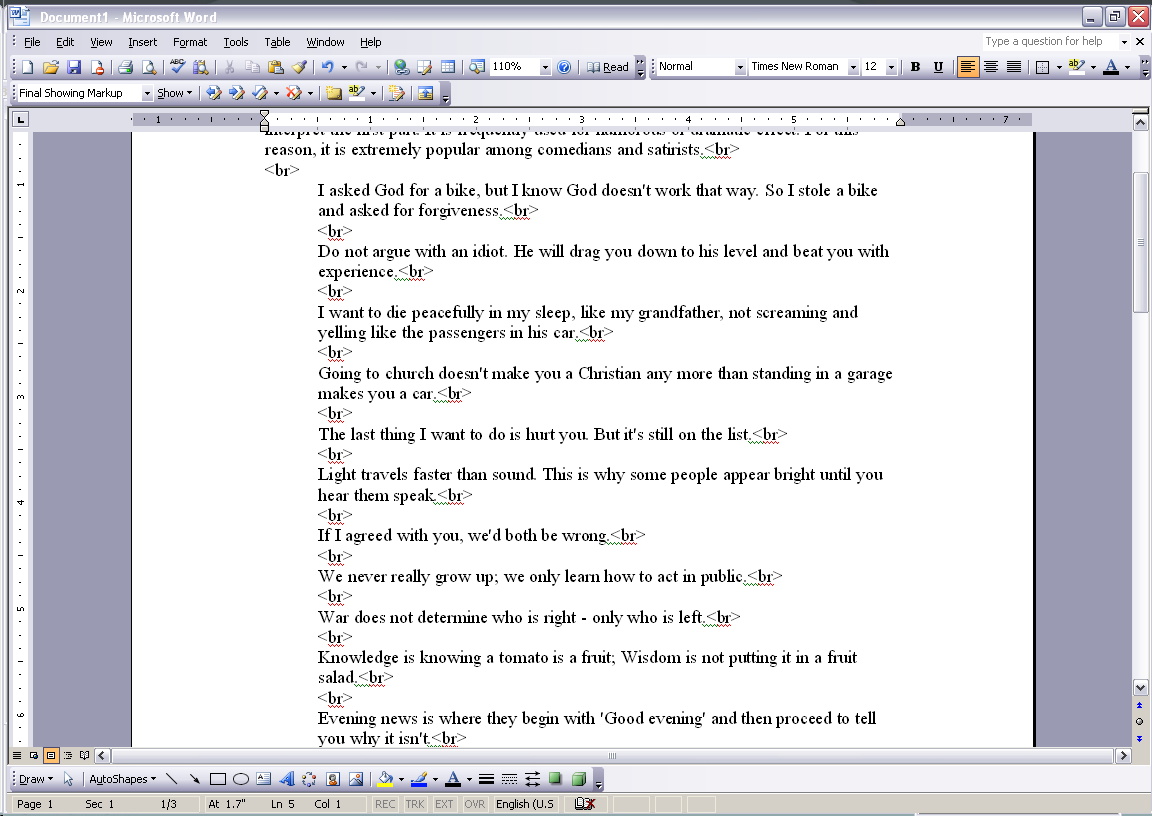Toggle Align Left

click(968, 67)
